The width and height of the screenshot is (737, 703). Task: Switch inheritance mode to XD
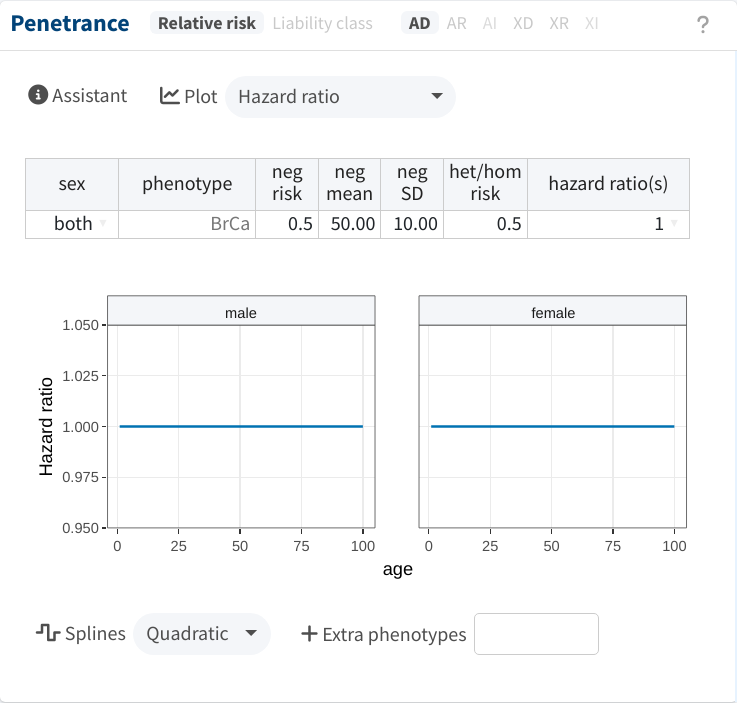click(x=523, y=23)
